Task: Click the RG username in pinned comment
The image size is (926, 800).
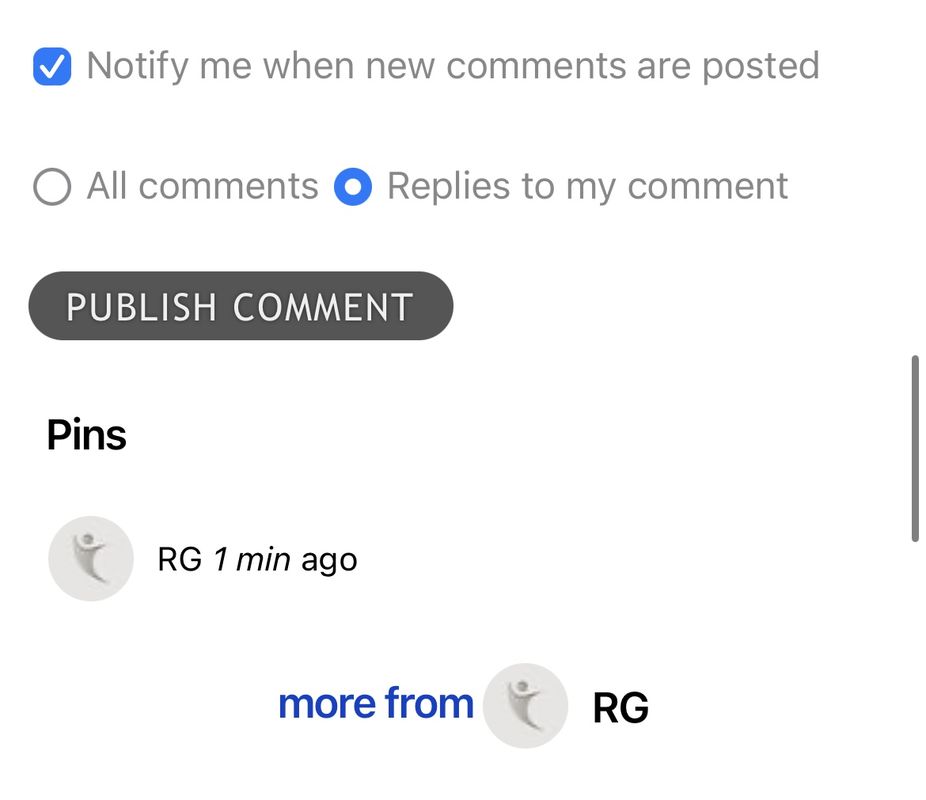Action: coord(180,559)
